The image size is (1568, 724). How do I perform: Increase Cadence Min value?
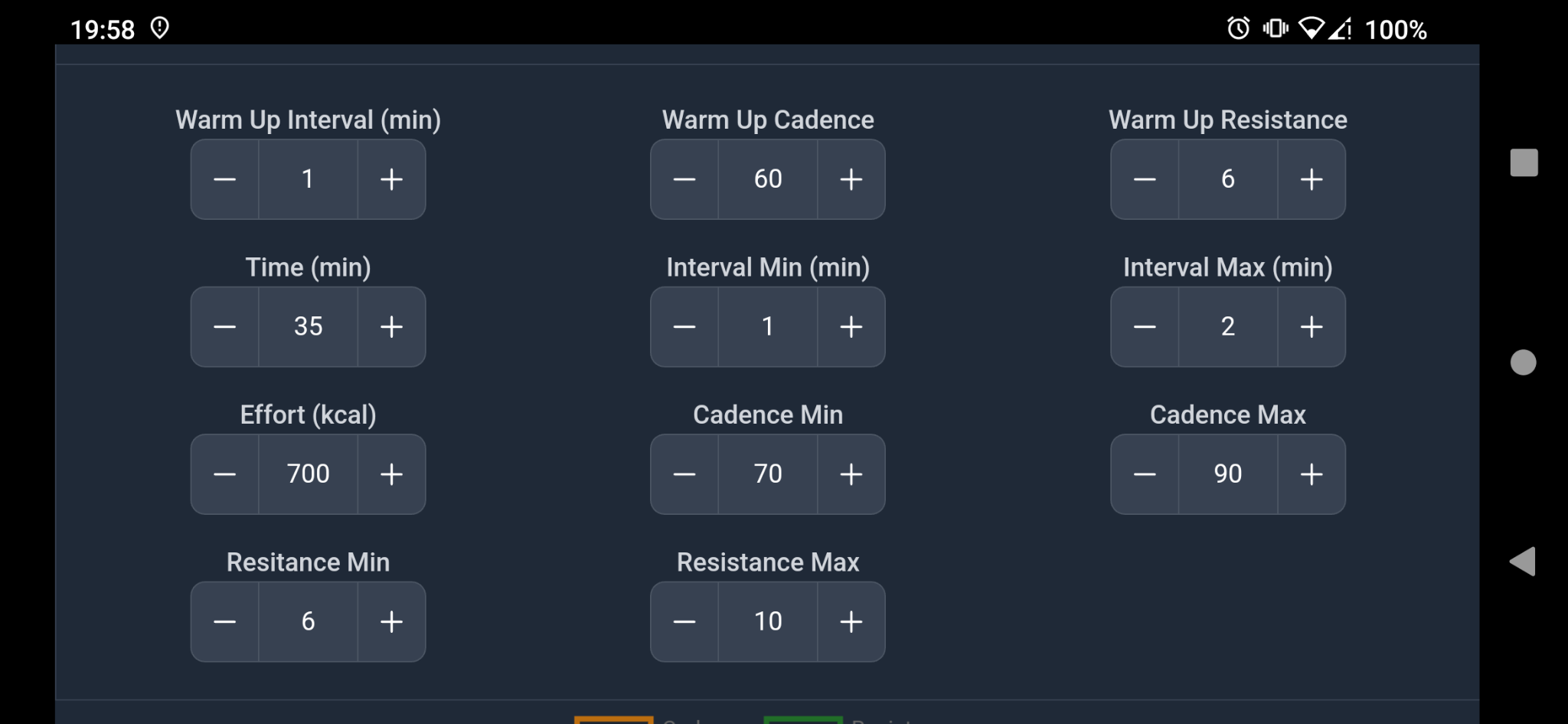(851, 474)
